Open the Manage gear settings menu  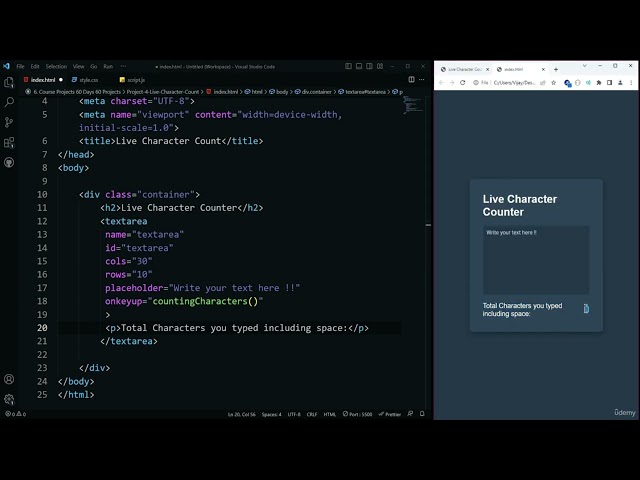point(9,399)
